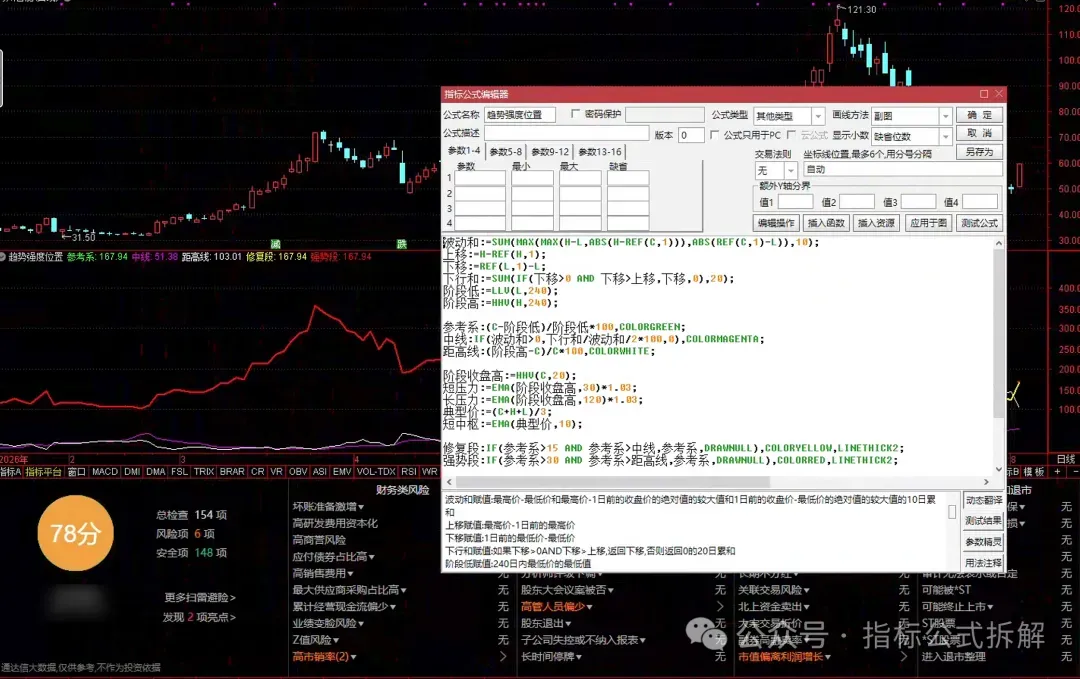Click the 确定 button in formula editor

[x=979, y=115]
